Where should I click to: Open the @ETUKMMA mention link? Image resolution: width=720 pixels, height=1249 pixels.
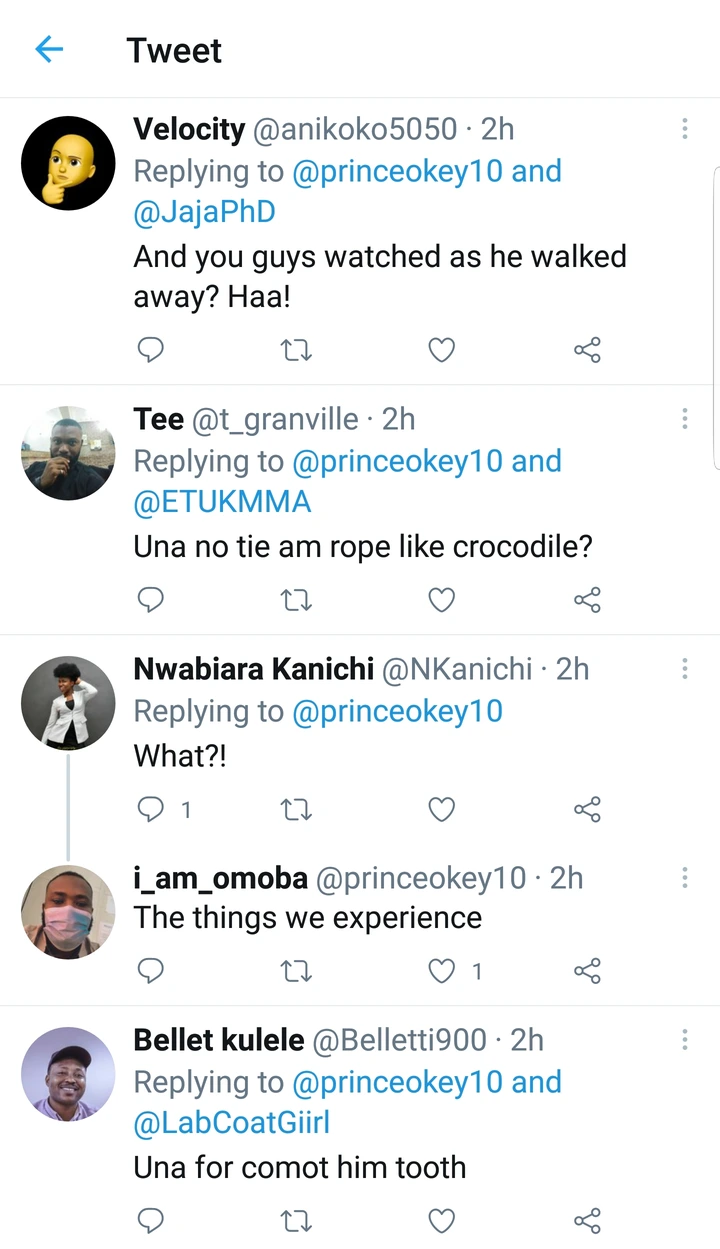tap(222, 502)
